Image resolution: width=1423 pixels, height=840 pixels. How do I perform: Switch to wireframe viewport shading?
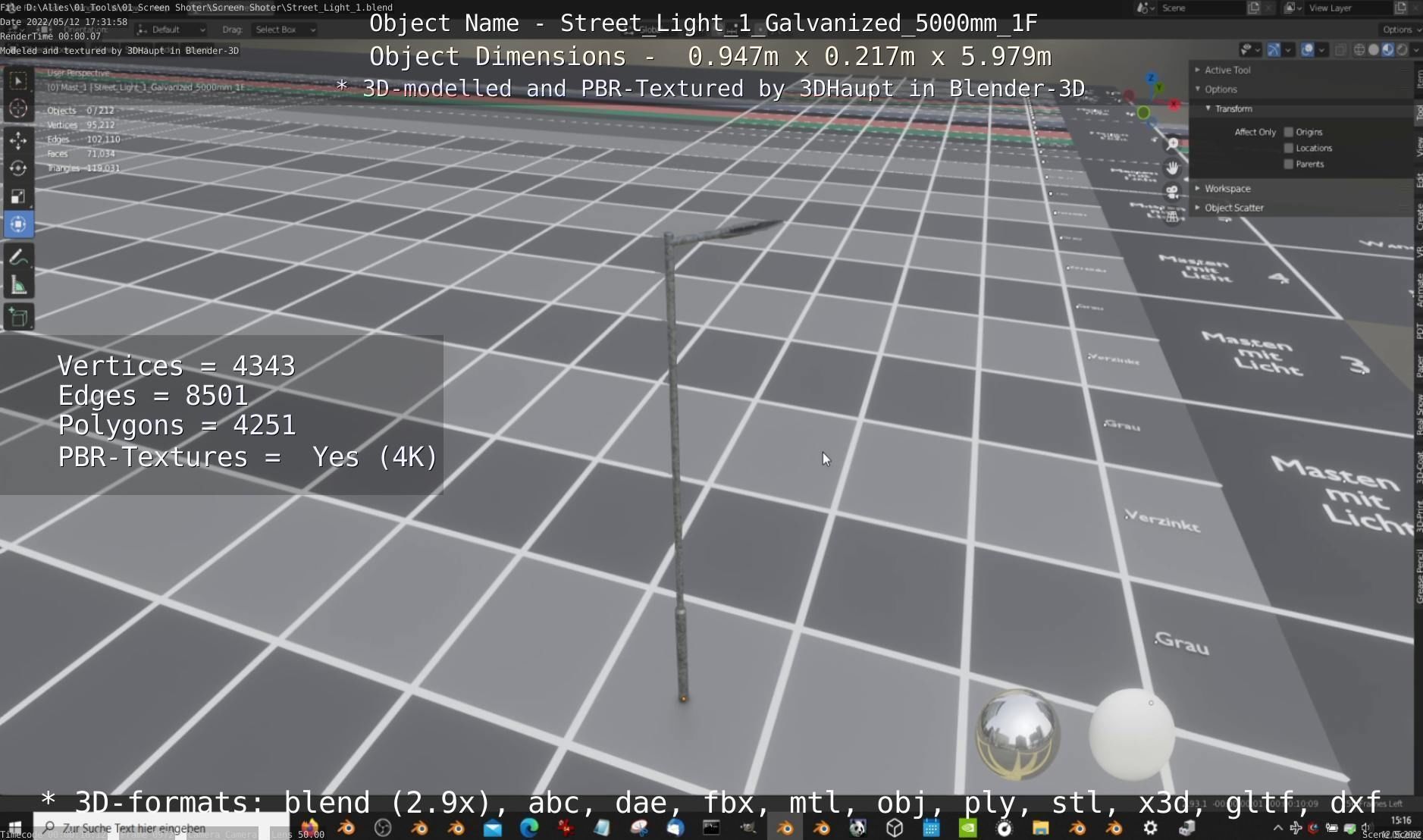coord(1359,50)
